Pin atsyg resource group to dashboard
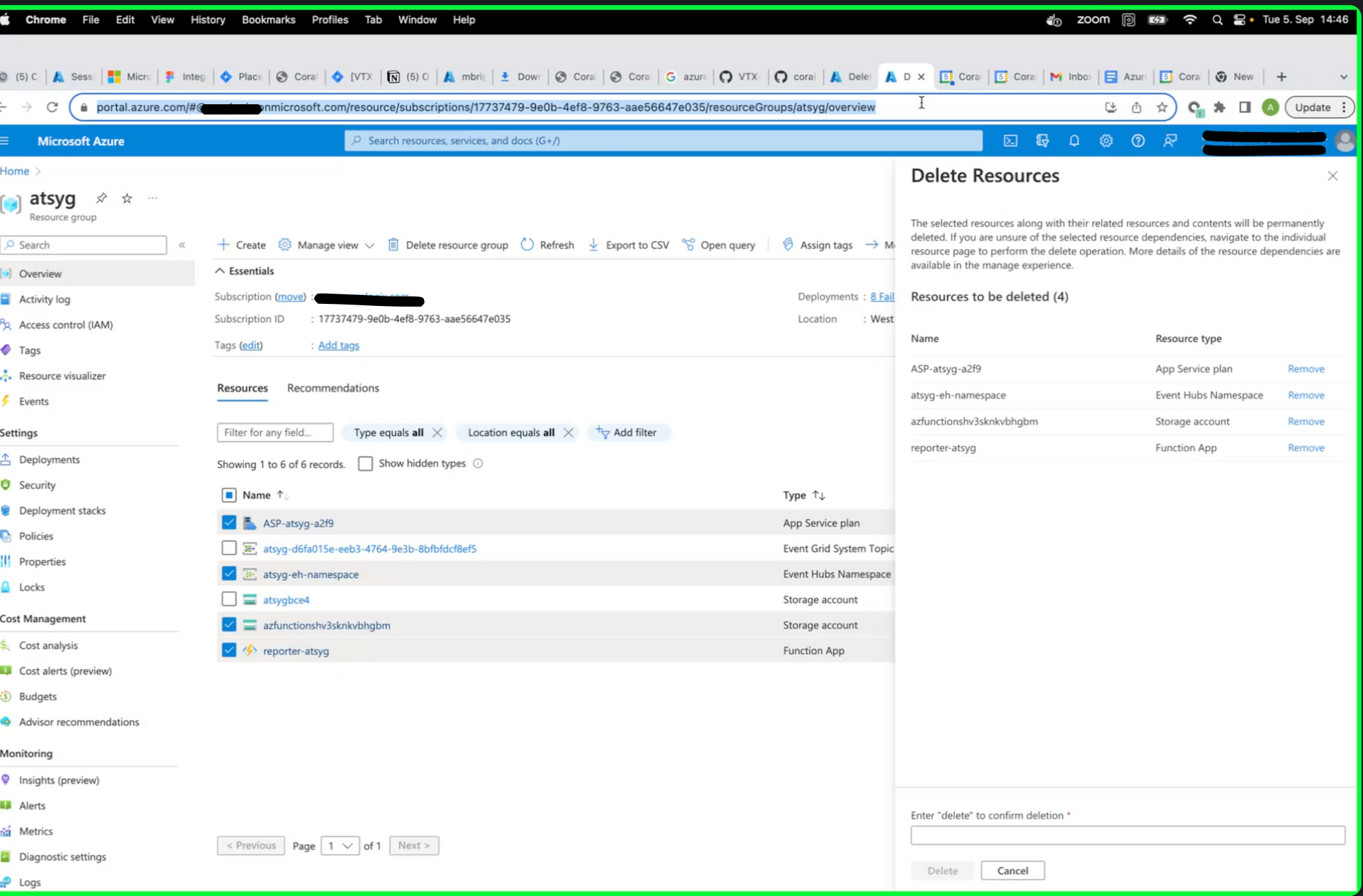 [102, 198]
